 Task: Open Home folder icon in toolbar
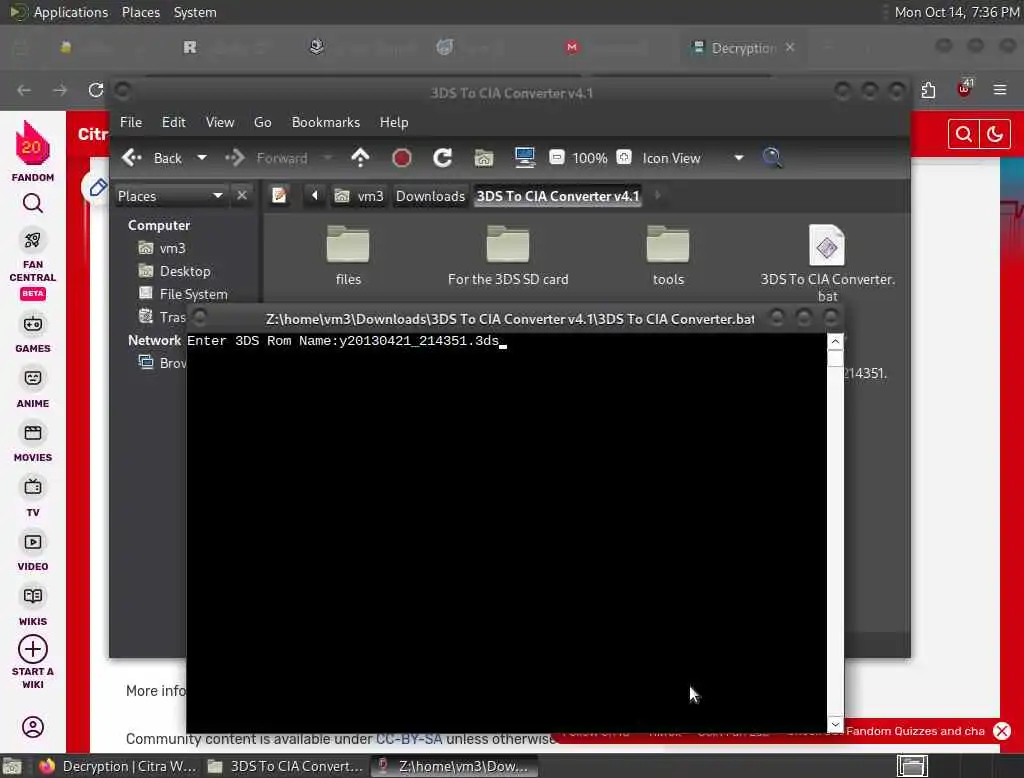483,158
